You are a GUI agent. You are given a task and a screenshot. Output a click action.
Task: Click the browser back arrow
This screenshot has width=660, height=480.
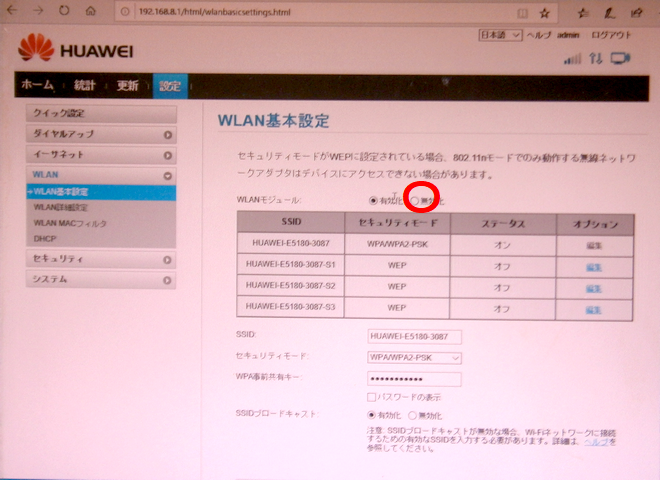12,10
